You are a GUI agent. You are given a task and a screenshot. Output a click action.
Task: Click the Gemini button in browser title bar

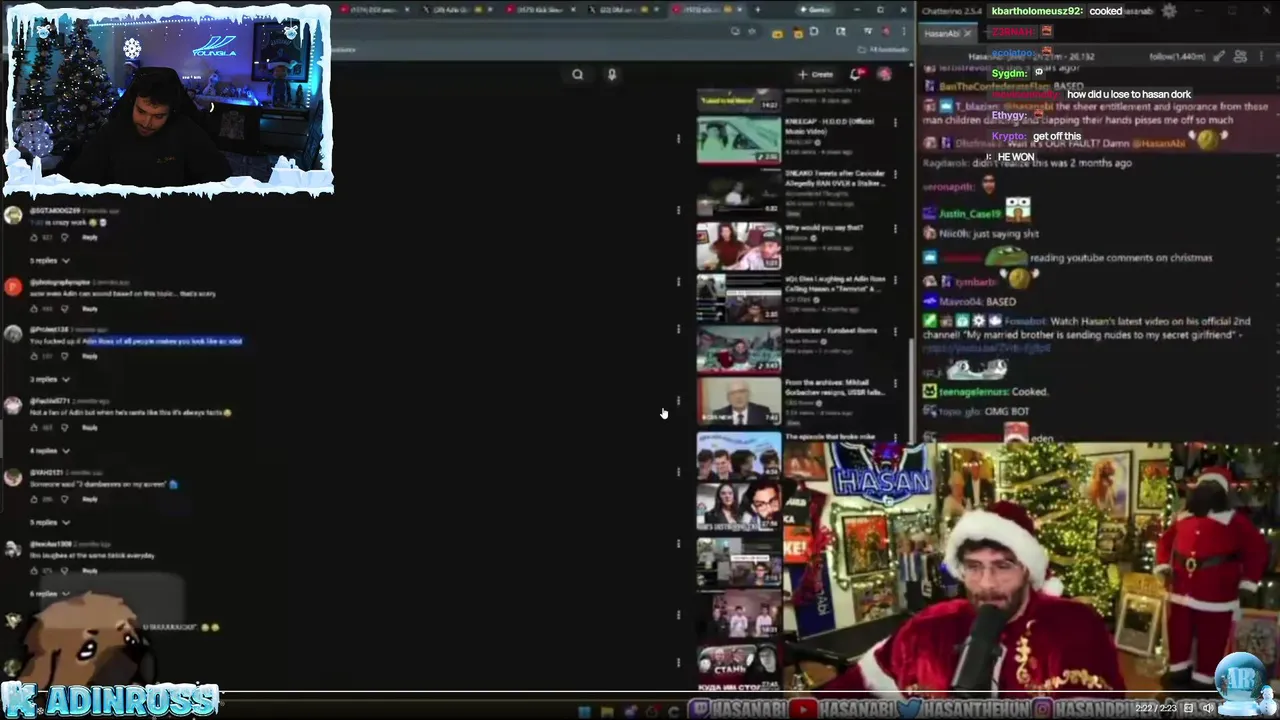pyautogui.click(x=815, y=10)
